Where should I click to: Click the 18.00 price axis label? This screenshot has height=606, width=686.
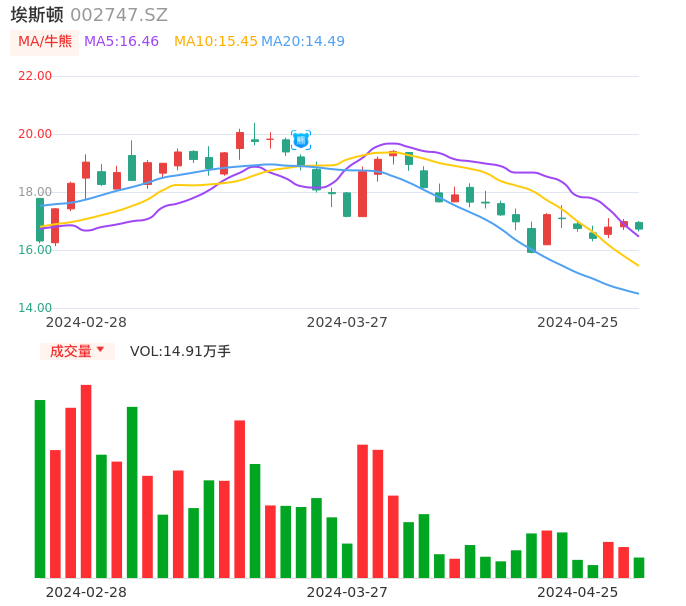[x=35, y=192]
